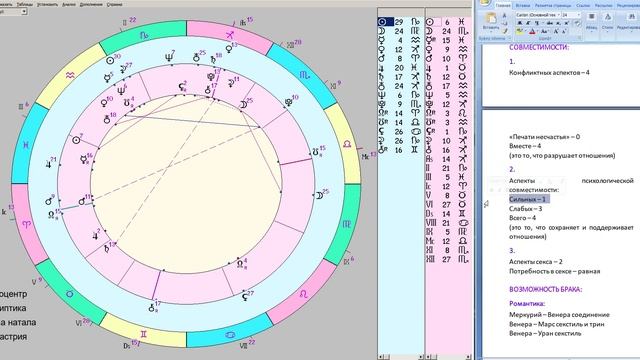Click the red font color icon
Viewport: 640px width, 360px height.
(x=532, y=31)
